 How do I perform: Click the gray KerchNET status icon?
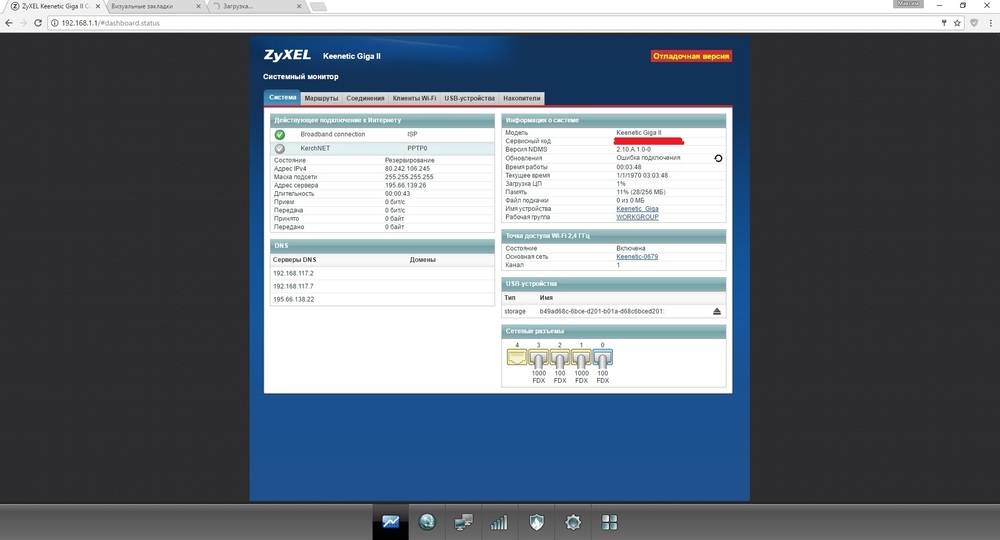click(x=279, y=149)
